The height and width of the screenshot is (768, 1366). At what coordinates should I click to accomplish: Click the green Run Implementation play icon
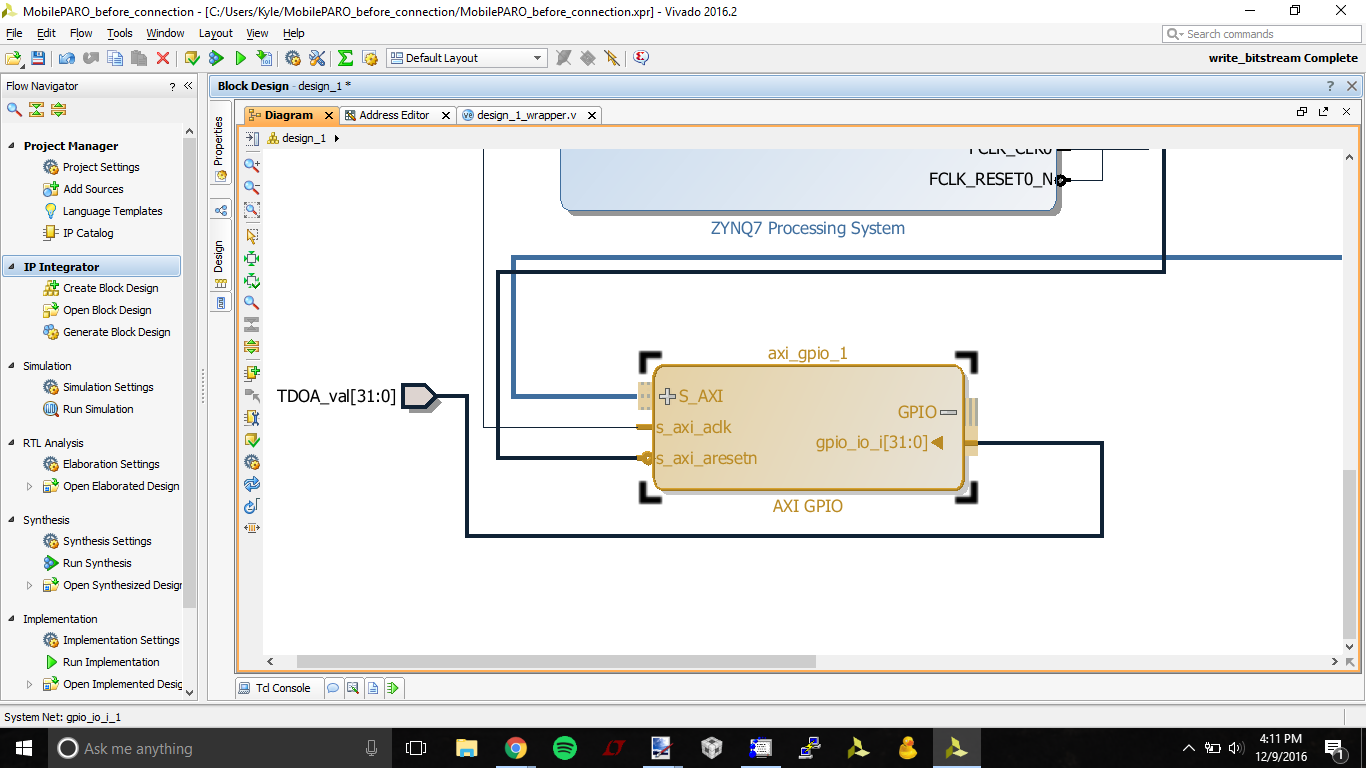(x=240, y=58)
